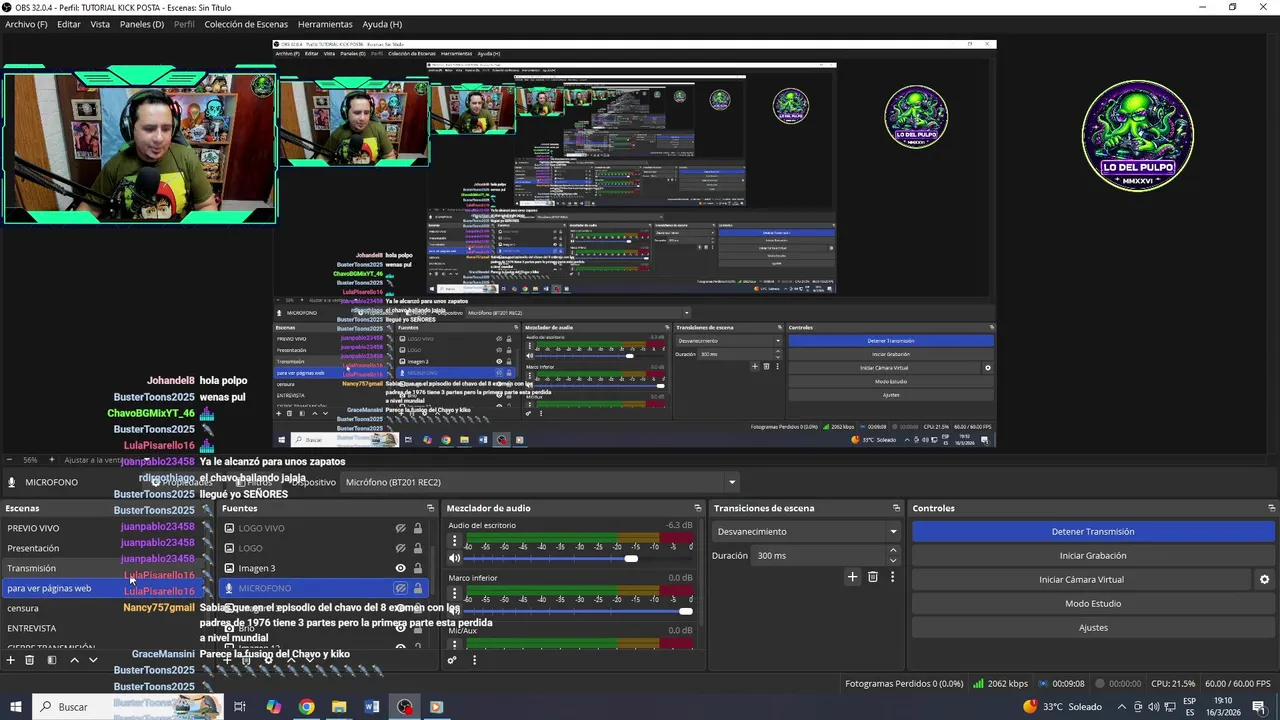Toggle the lock on LOGO source
Screen dimensions: 1280x720
[x=418, y=548]
